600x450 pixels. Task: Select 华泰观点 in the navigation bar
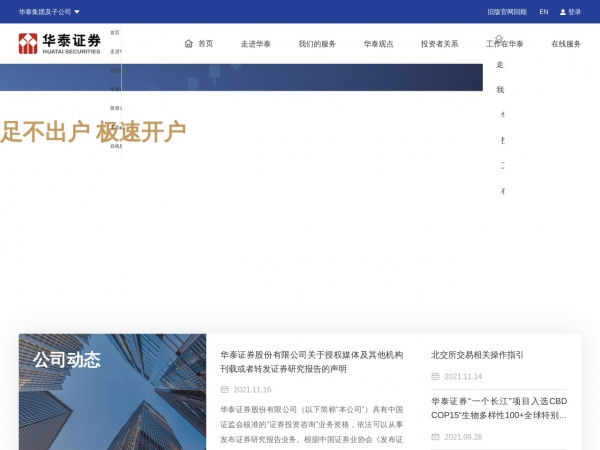378,44
